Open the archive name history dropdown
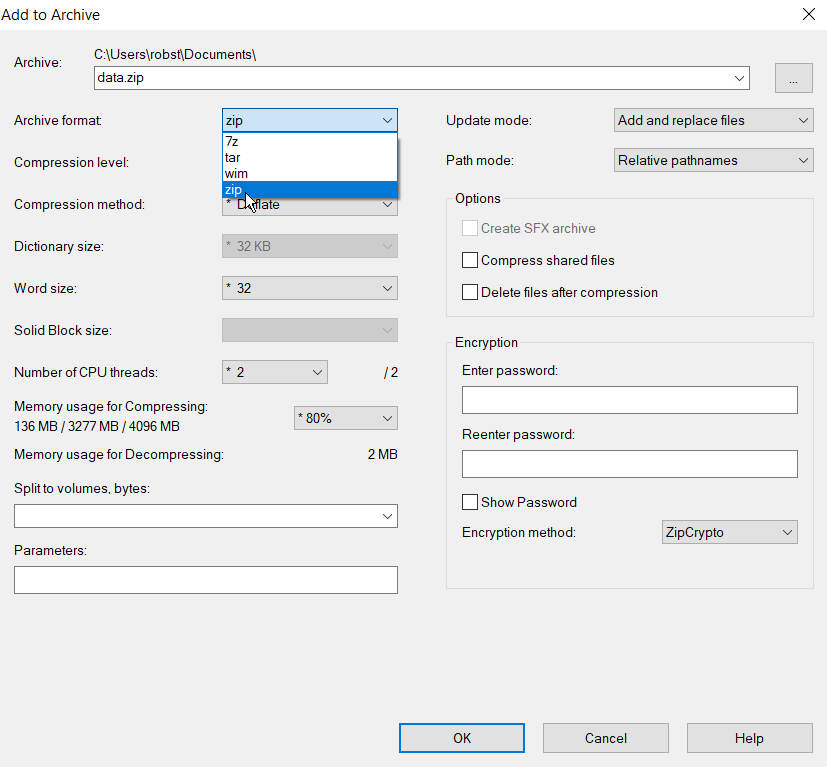 pos(739,78)
